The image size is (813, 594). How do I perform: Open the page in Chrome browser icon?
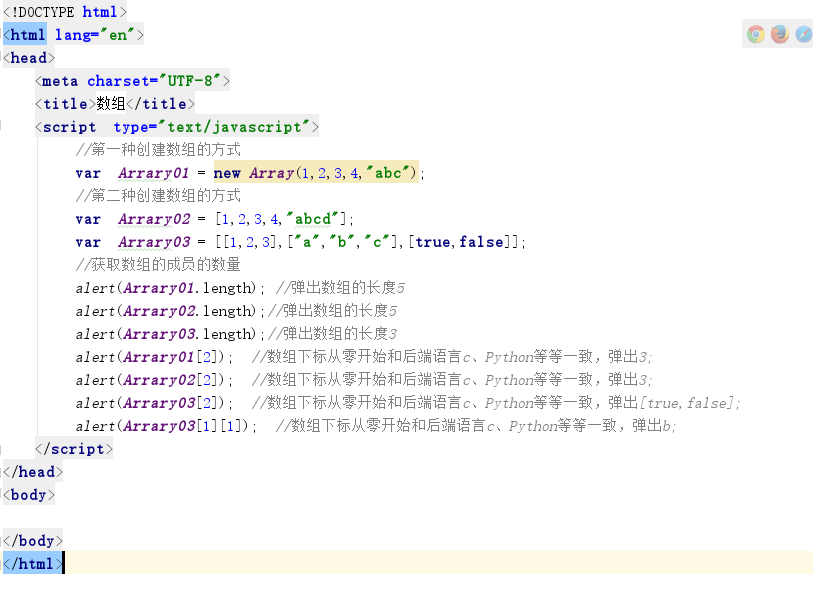(755, 35)
